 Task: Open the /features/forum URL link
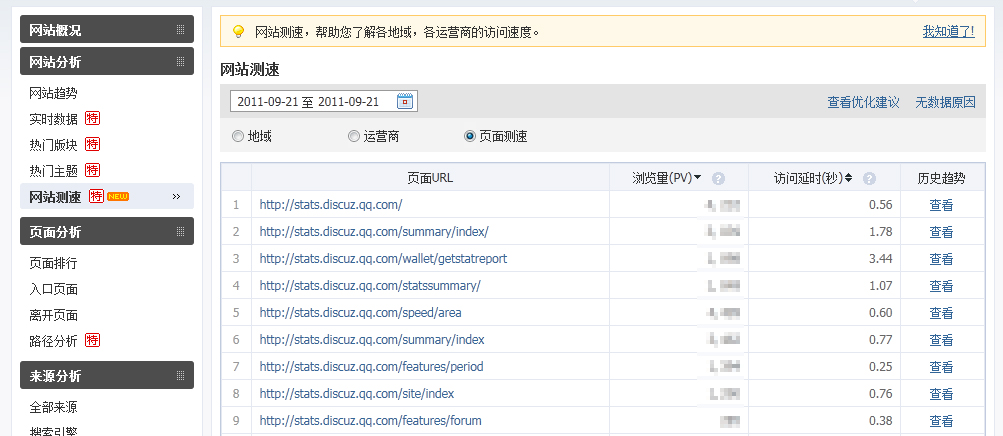pyautogui.click(x=370, y=421)
